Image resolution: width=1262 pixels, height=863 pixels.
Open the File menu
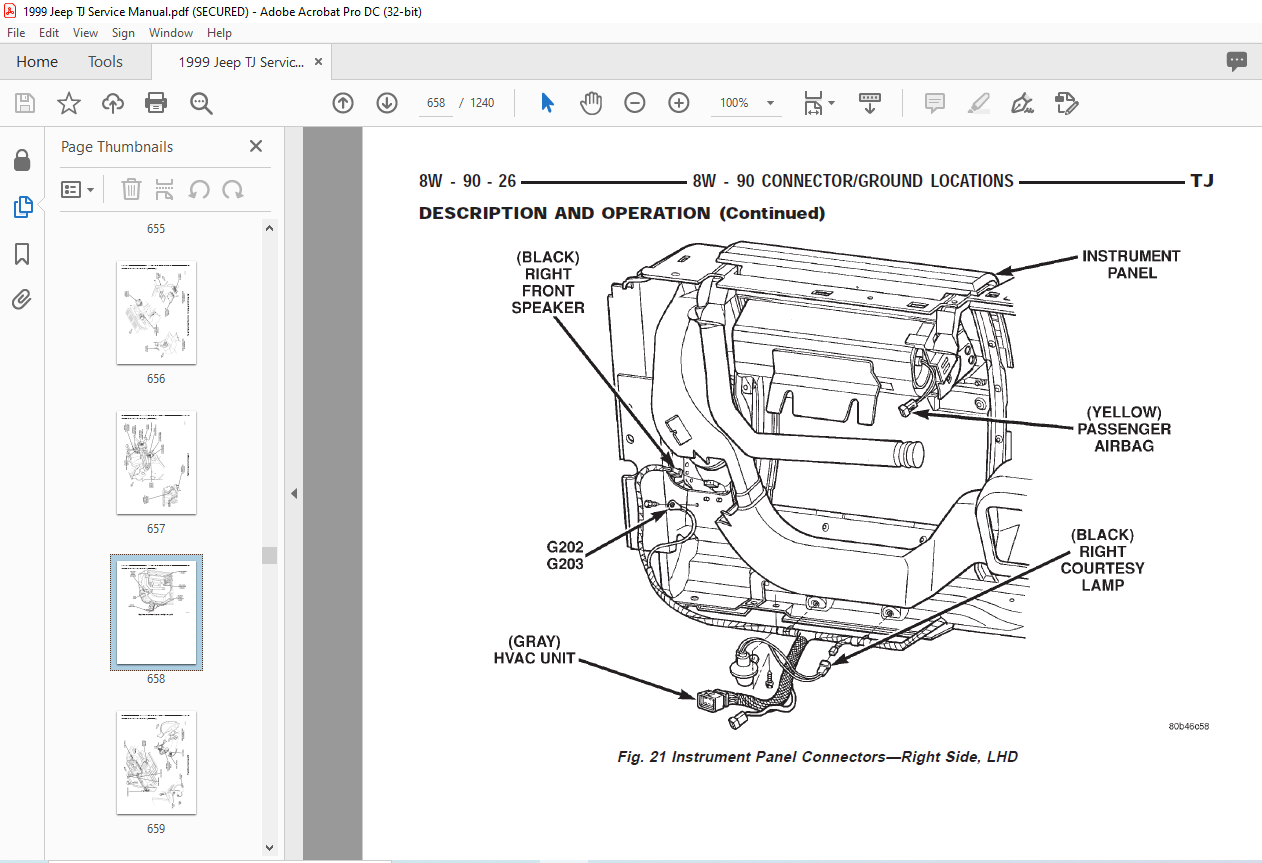coord(16,33)
